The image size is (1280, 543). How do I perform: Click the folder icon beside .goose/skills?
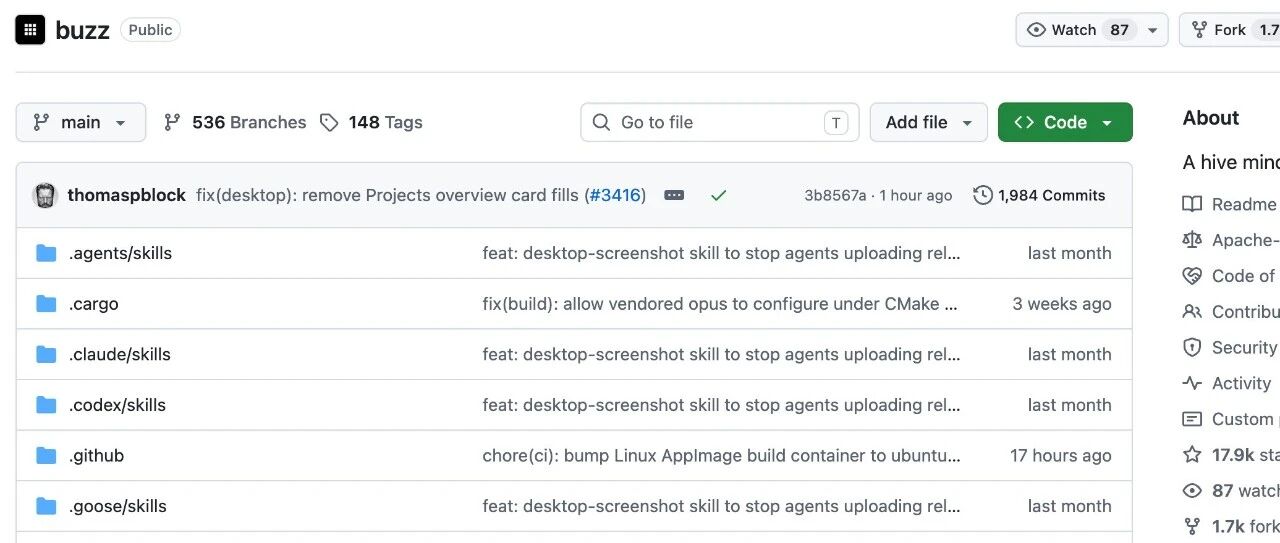click(x=46, y=506)
